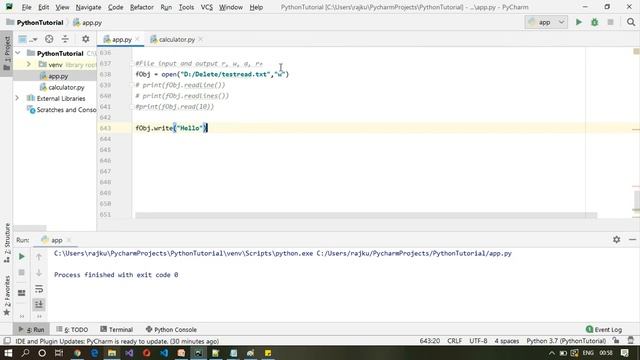Open the Event Log

(604, 329)
